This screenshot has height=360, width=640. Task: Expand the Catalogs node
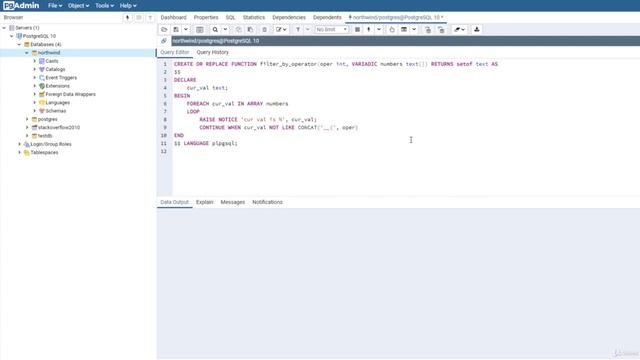tap(35, 69)
